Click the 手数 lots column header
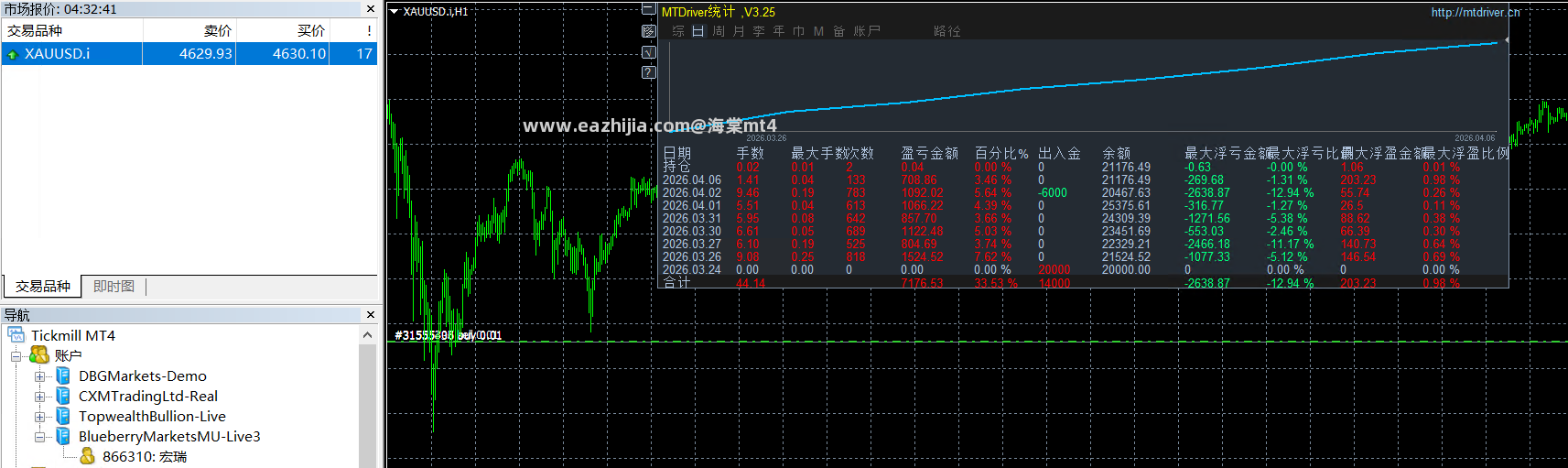1568x468 pixels. [751, 153]
